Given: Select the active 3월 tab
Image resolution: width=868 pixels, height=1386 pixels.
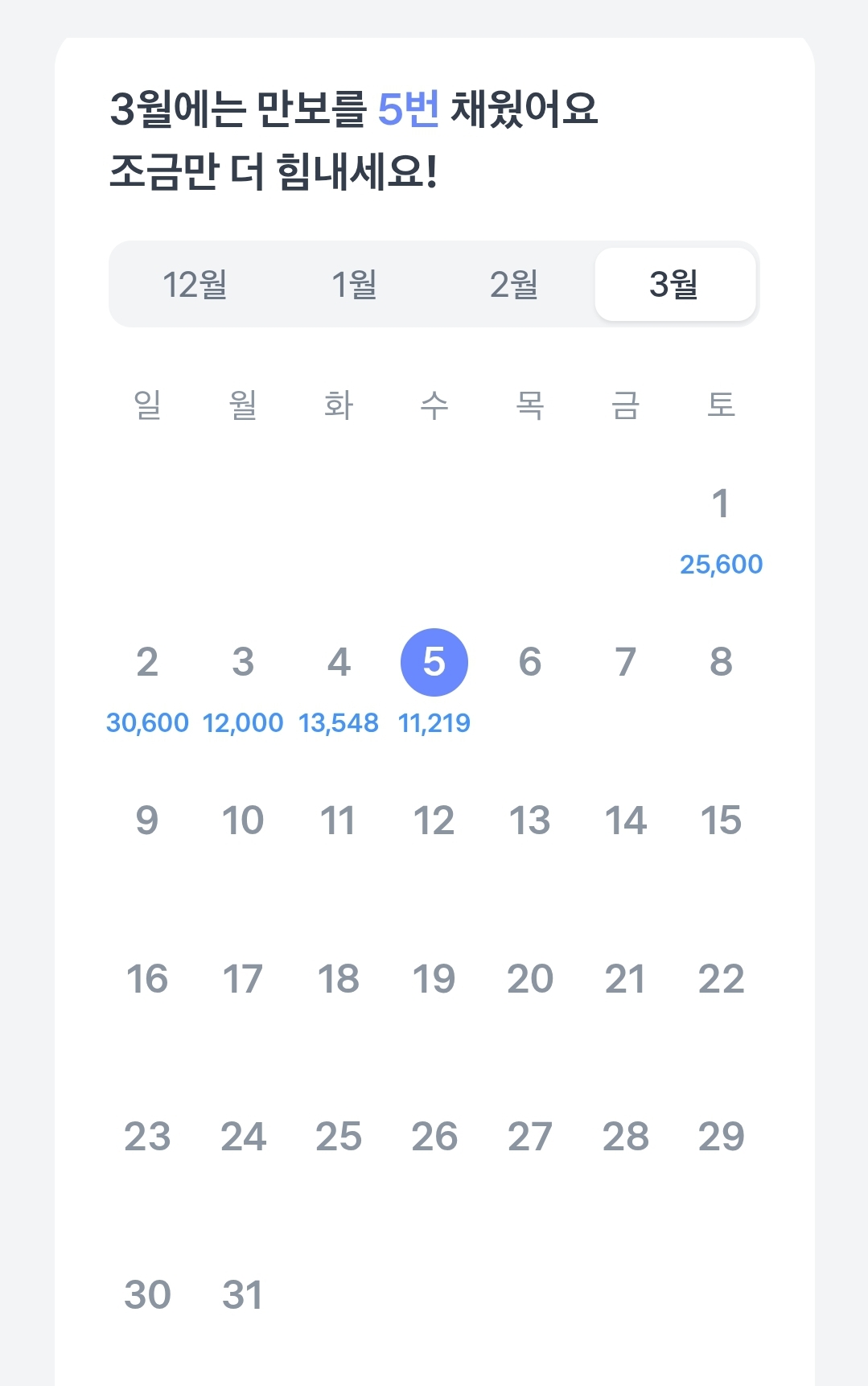Looking at the screenshot, I should click(x=675, y=284).
